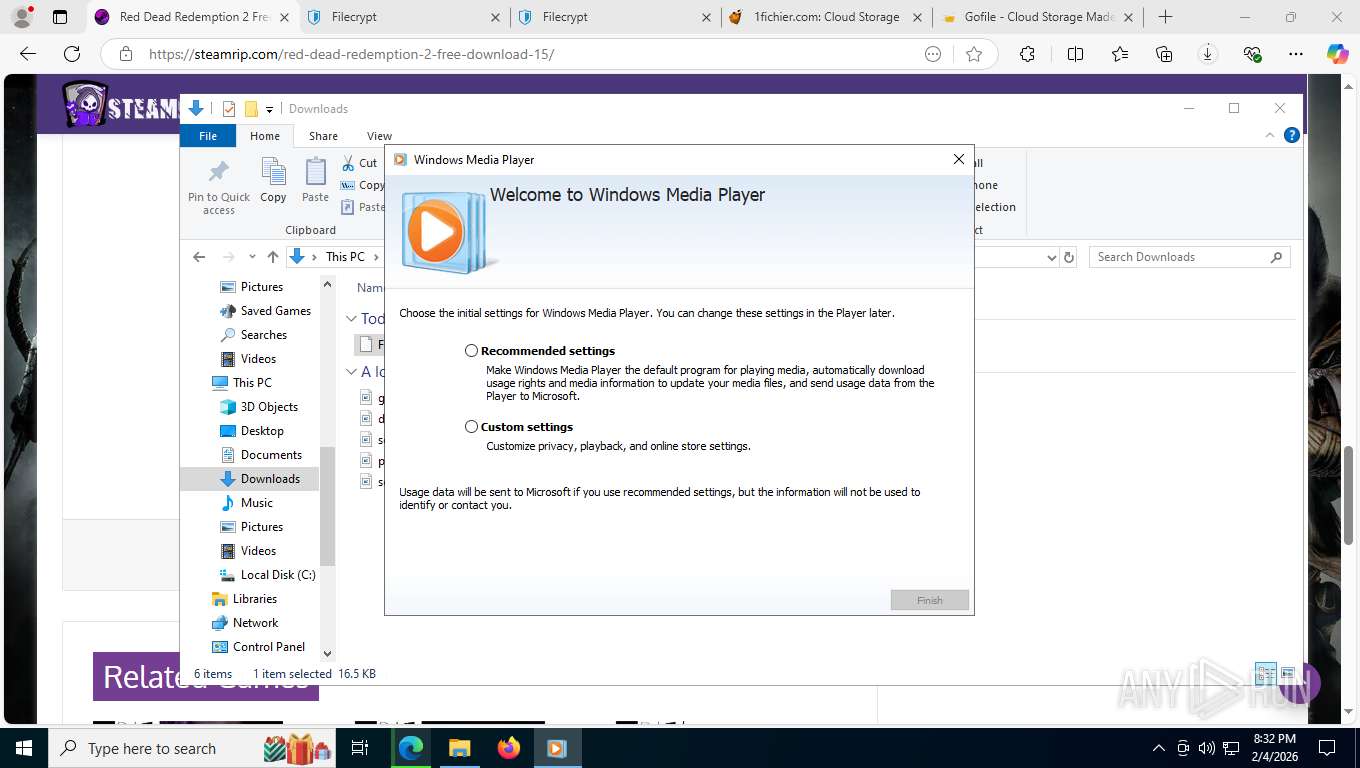Add page to favorites star icon
This screenshot has height=768, width=1360.
(x=974, y=54)
